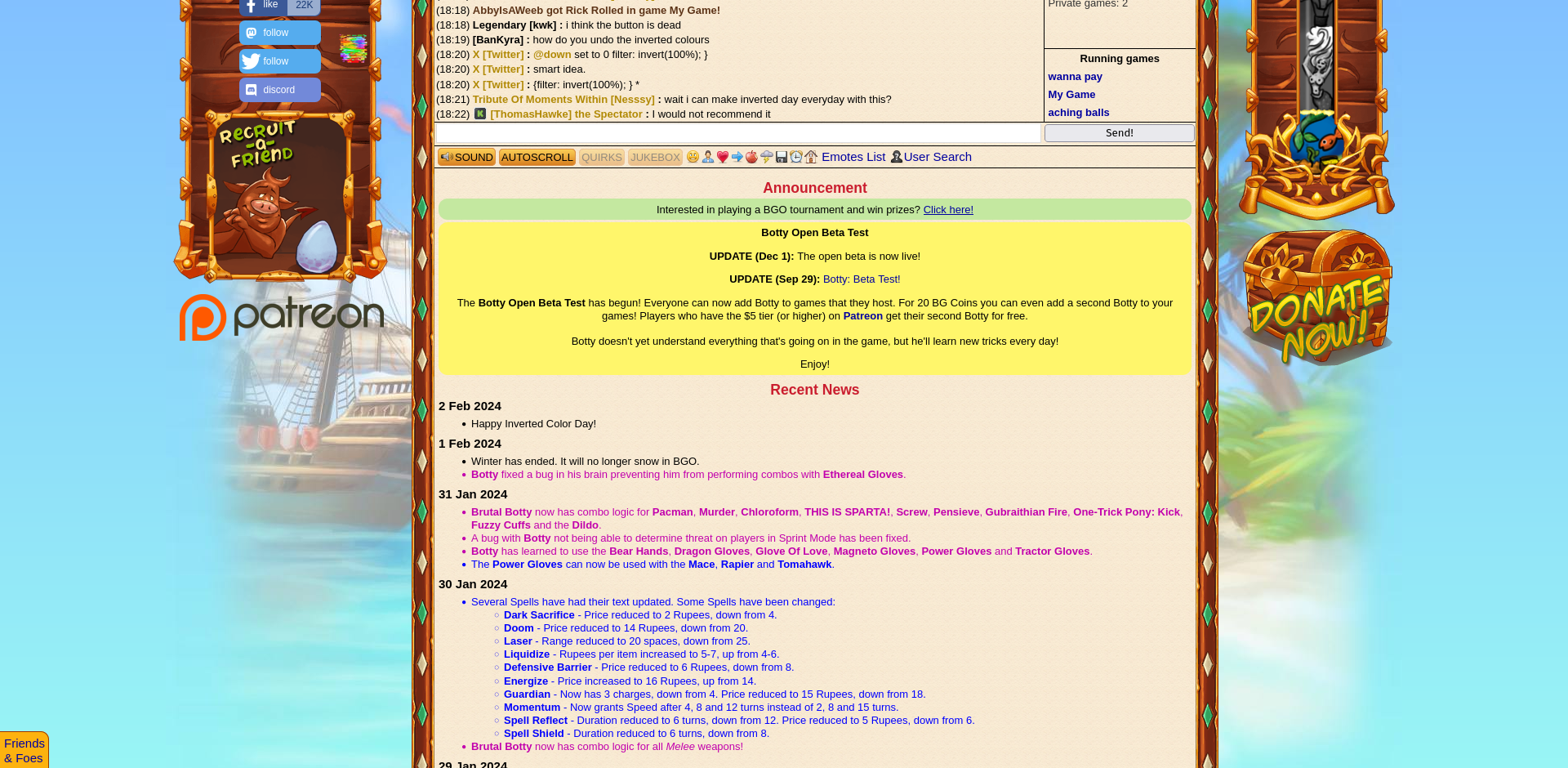Follow 'Click here!' tournament link
This screenshot has height=768, width=1568.
coord(948,210)
